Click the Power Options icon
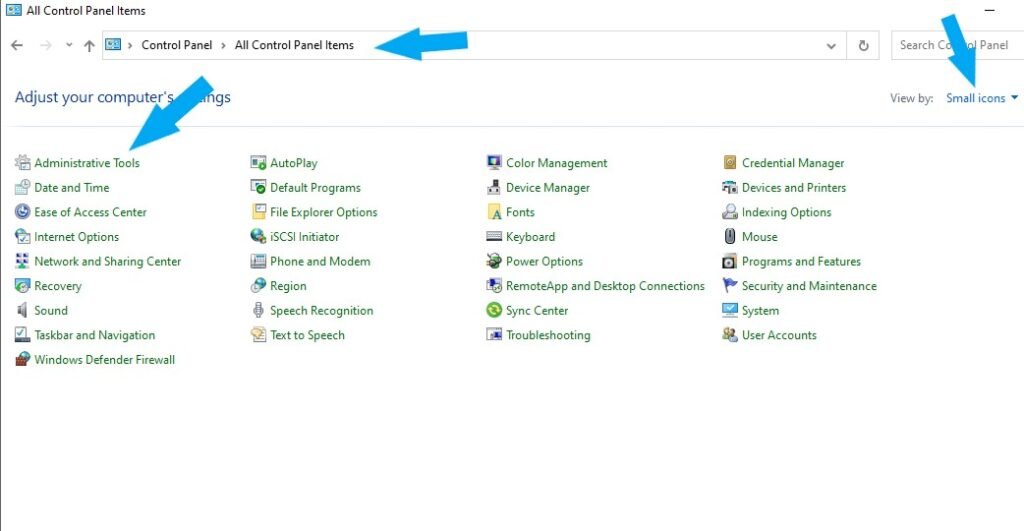1024x531 pixels. pyautogui.click(x=494, y=261)
